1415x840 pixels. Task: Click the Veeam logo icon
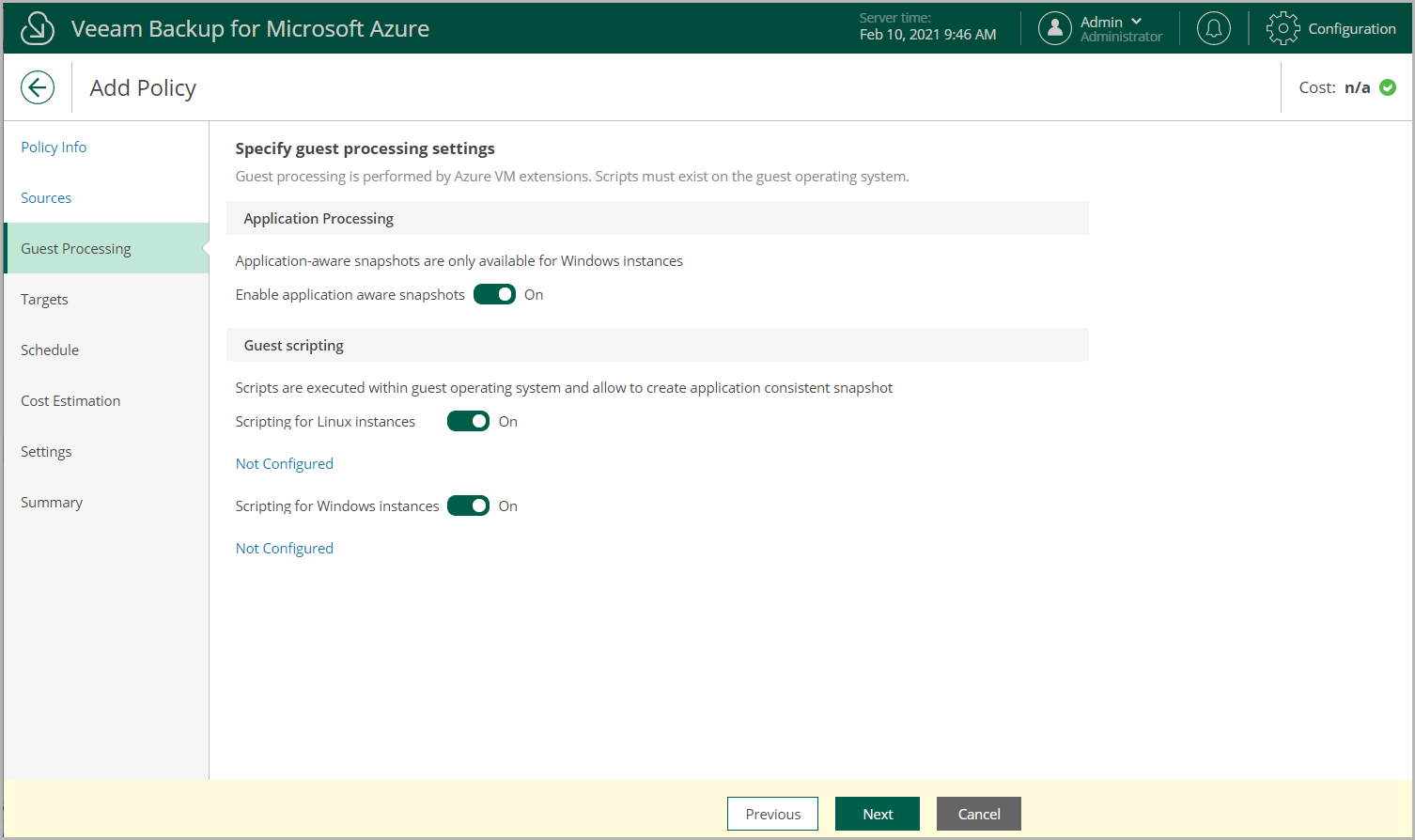[38, 28]
